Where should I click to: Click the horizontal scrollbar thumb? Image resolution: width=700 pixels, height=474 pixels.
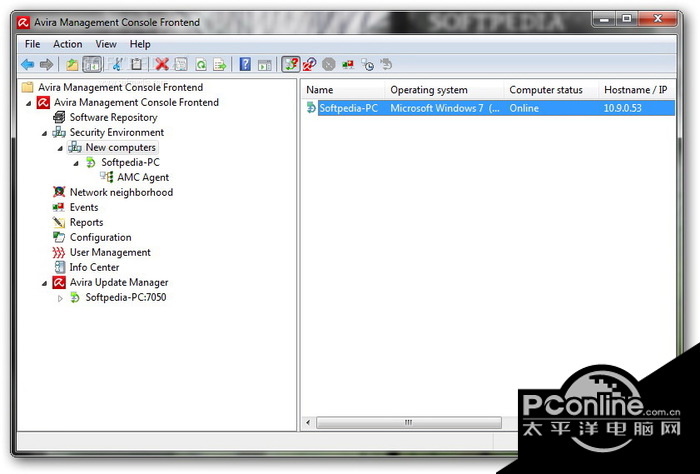(x=408, y=422)
